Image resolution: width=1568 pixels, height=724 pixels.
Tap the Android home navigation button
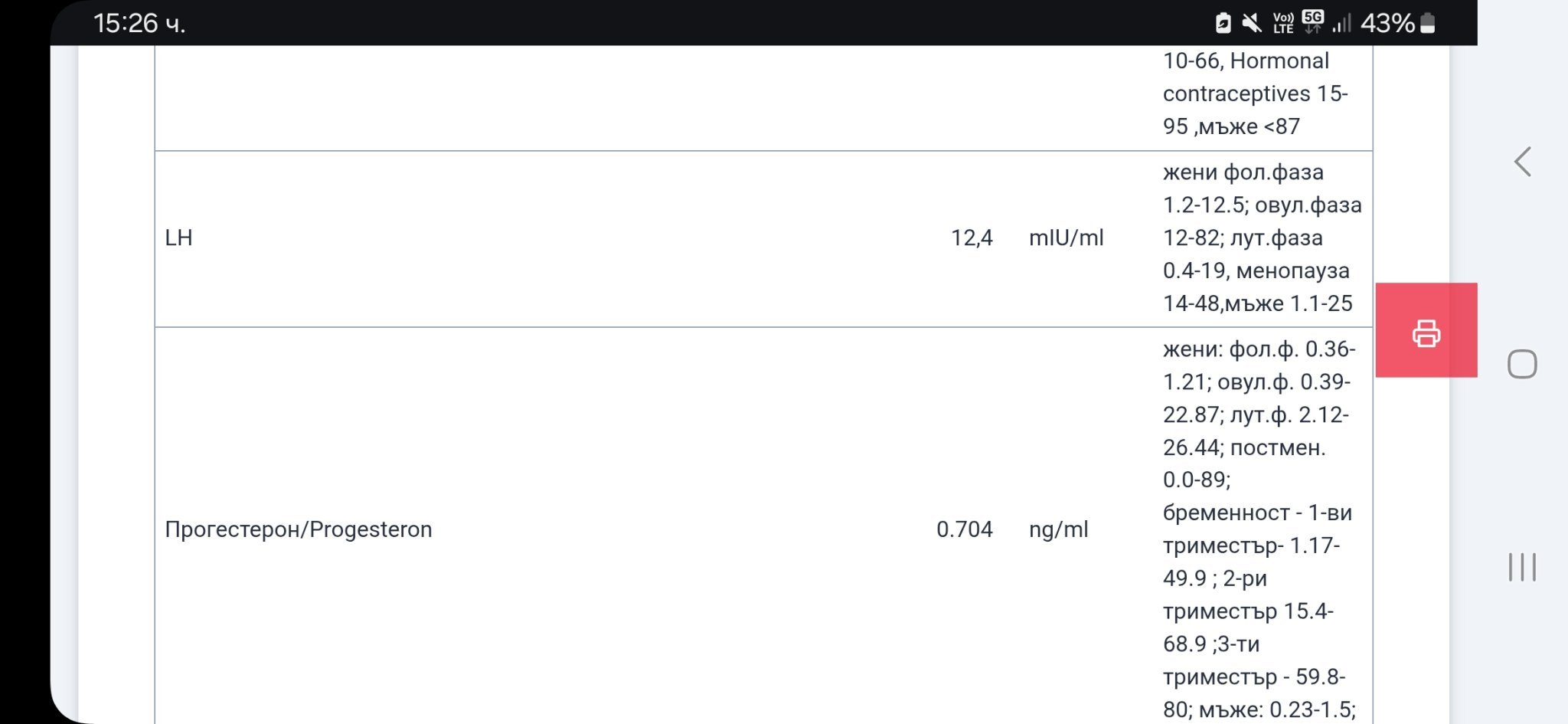1522,364
